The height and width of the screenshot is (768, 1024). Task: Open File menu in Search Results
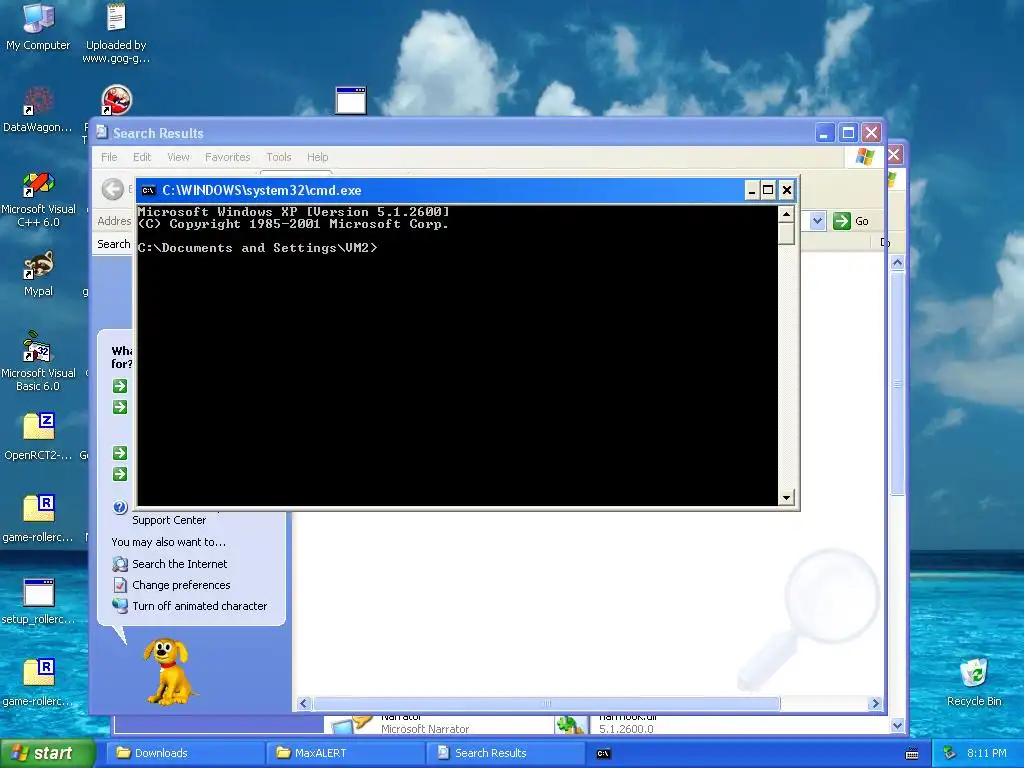pos(109,157)
